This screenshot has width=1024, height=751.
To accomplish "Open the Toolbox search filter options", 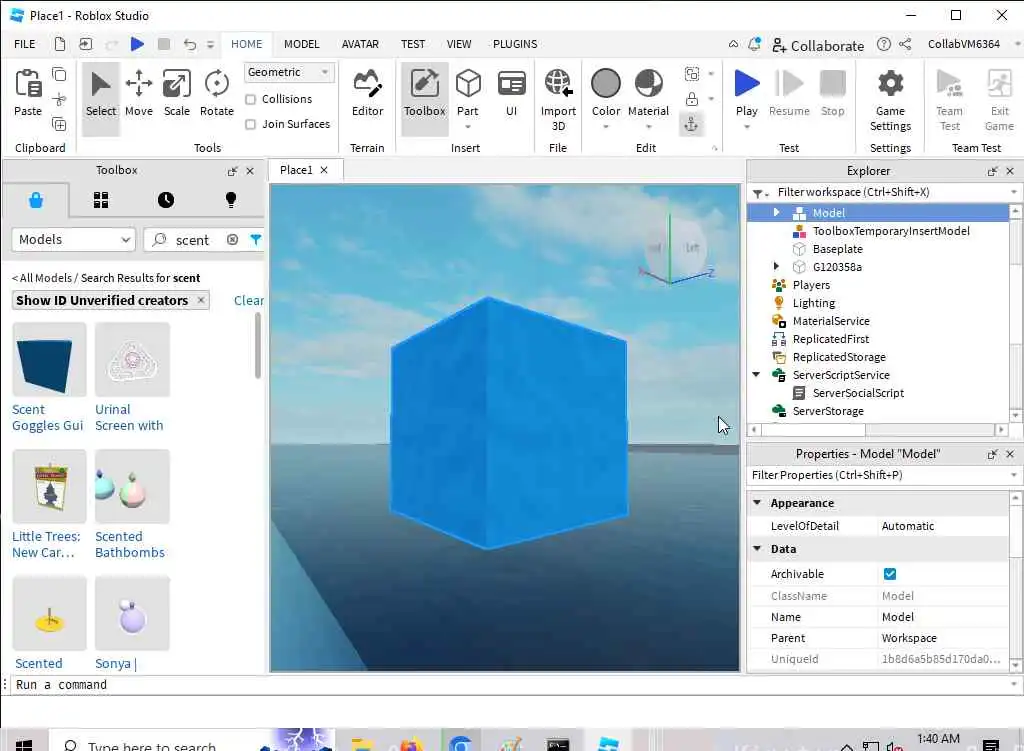I will pos(255,240).
